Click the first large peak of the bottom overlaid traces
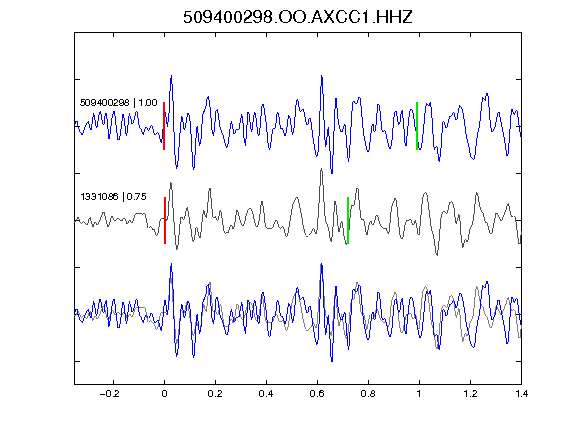The width and height of the screenshot is (576, 432). coord(171,264)
